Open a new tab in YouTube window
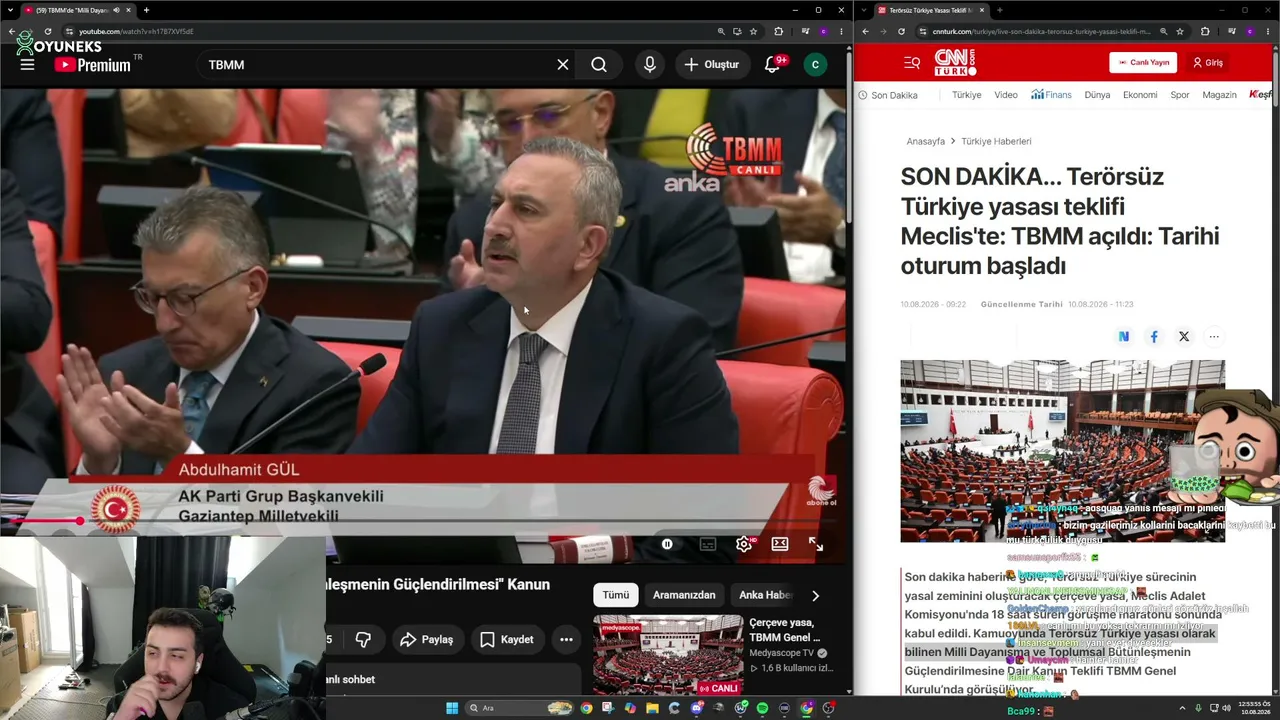Screen dimensions: 1280x720 pyautogui.click(x=146, y=10)
